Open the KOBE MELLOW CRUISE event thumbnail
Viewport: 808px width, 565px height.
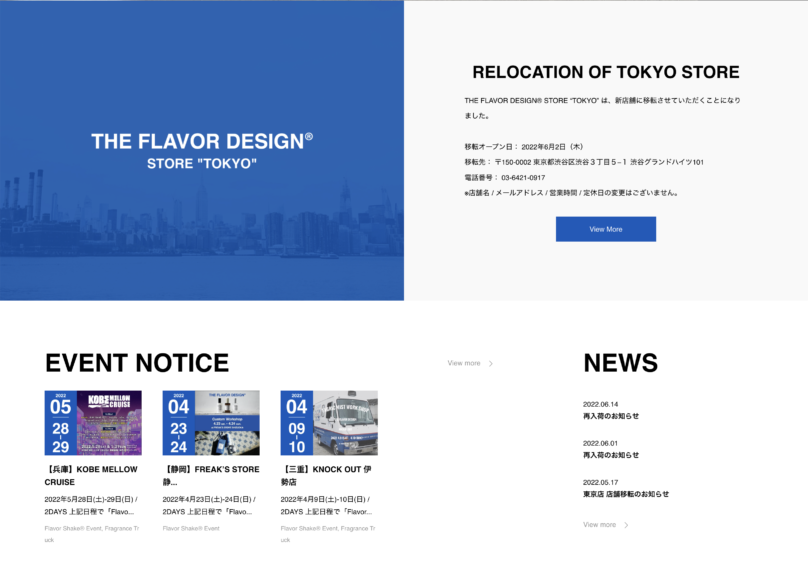(109, 423)
